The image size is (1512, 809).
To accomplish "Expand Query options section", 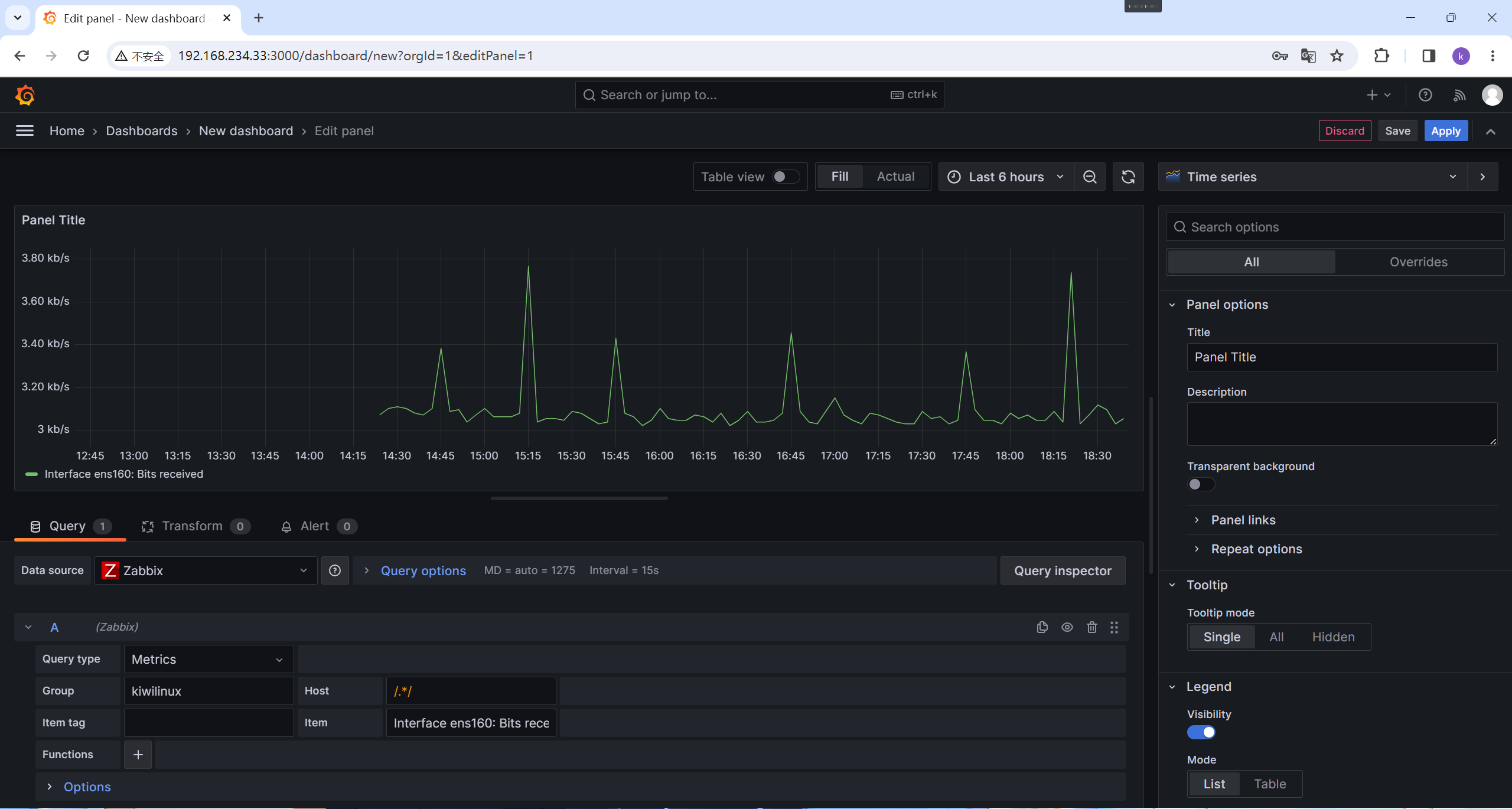I will pyautogui.click(x=423, y=570).
